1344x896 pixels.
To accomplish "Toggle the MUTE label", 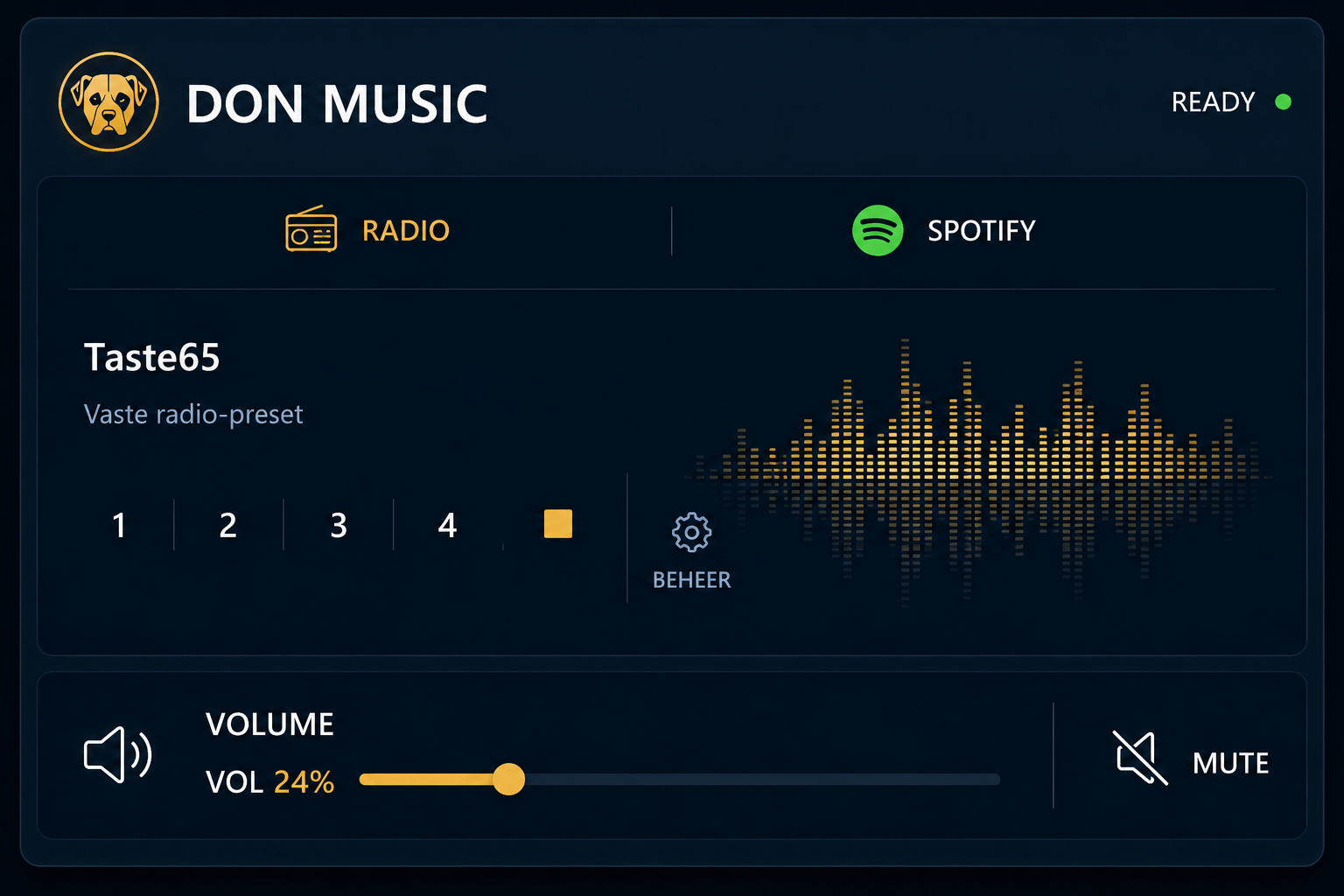I will pos(1230,763).
